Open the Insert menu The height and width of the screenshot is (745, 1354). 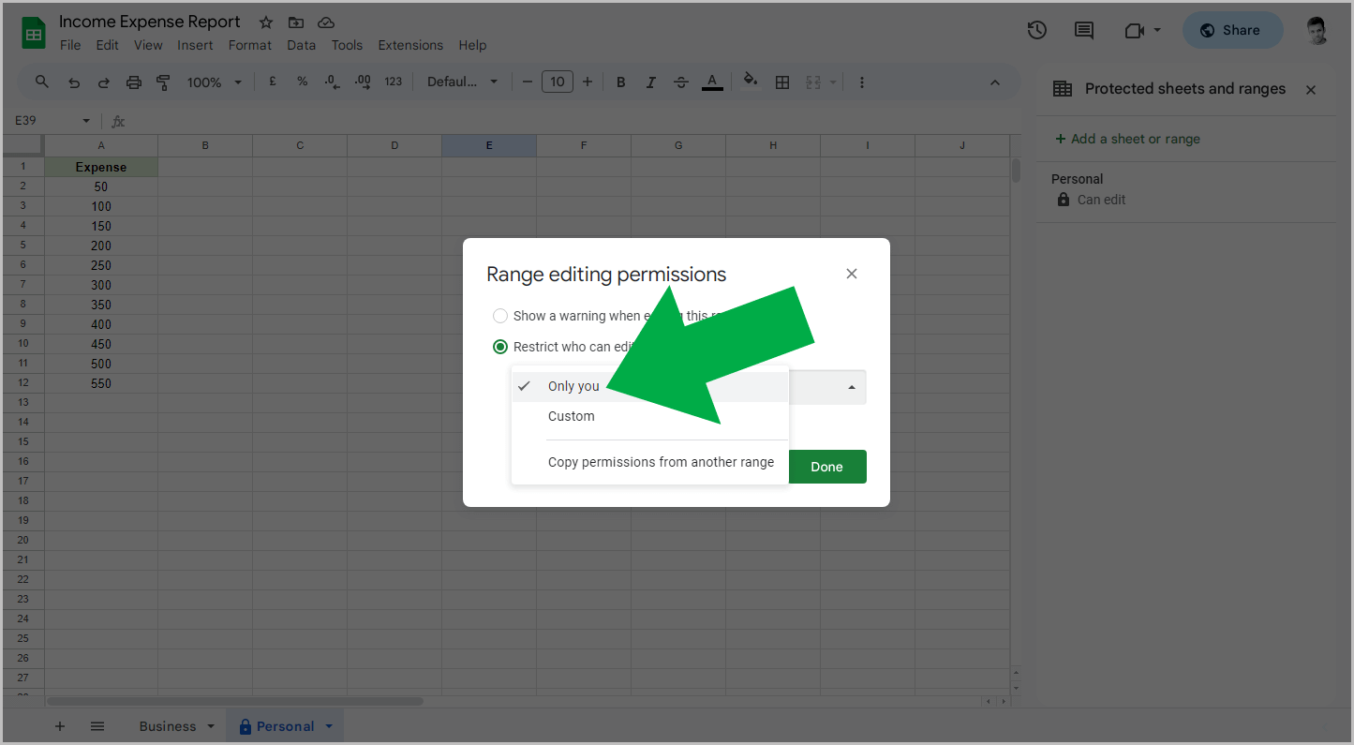pos(195,45)
